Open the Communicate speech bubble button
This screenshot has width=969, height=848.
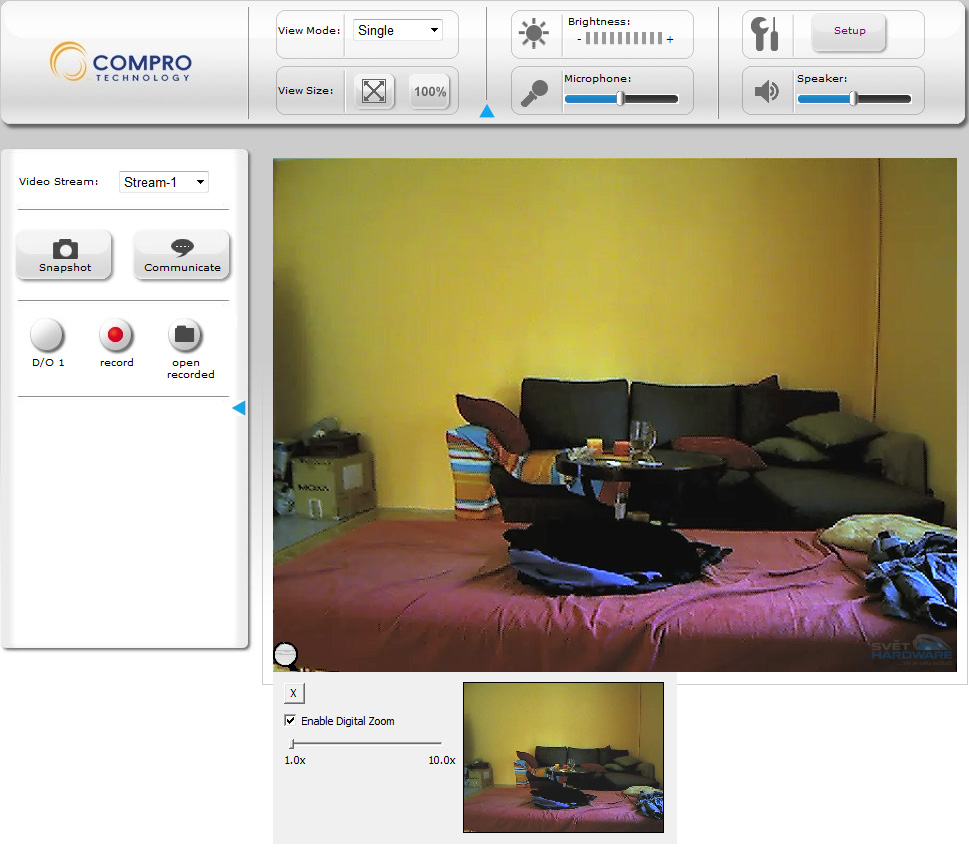[182, 255]
